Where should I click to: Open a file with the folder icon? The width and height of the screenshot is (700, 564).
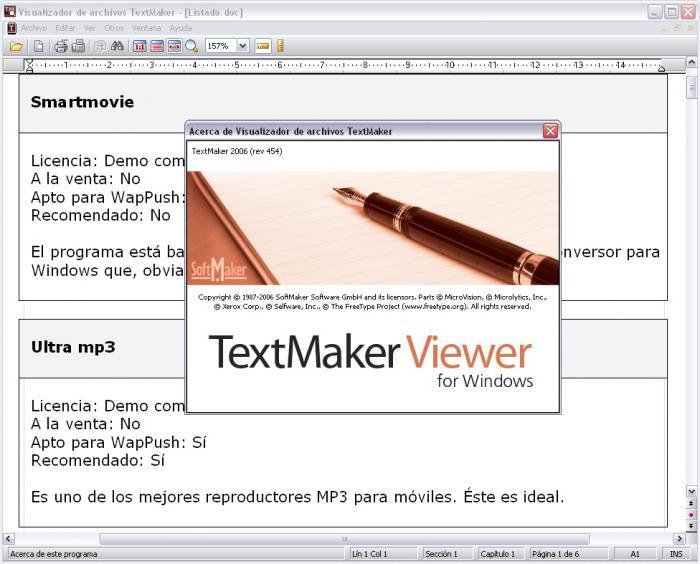[16, 46]
